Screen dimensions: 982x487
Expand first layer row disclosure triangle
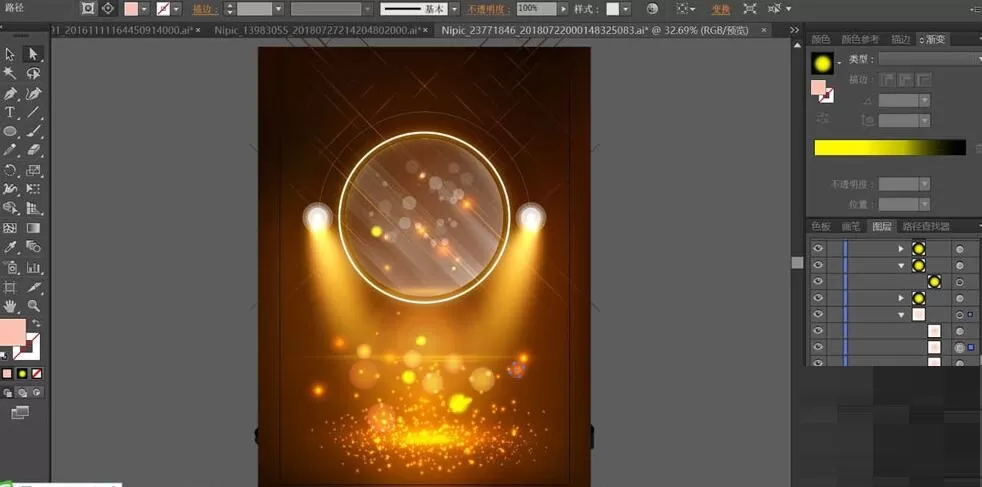901,249
